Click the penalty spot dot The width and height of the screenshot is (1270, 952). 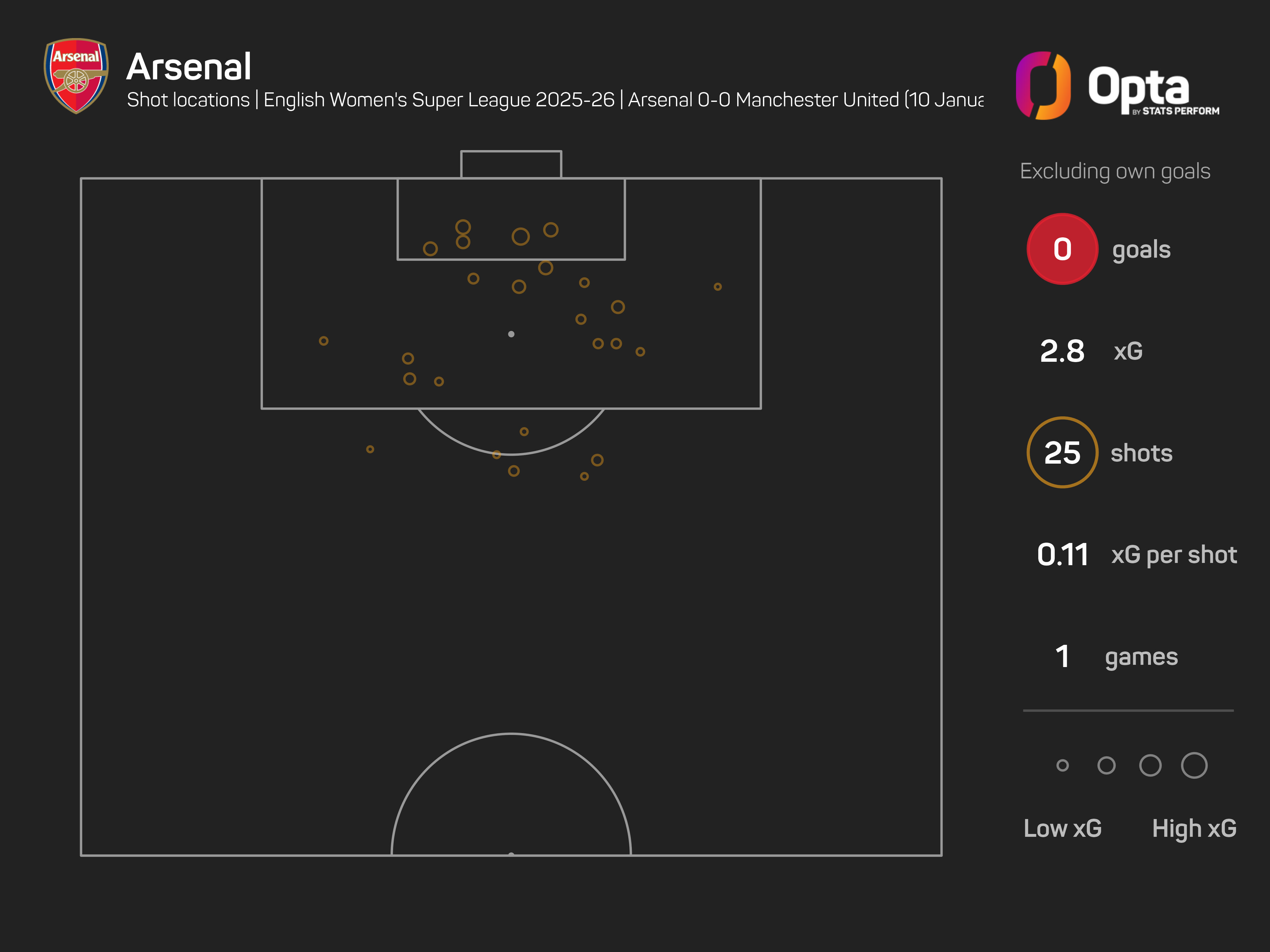tap(511, 334)
